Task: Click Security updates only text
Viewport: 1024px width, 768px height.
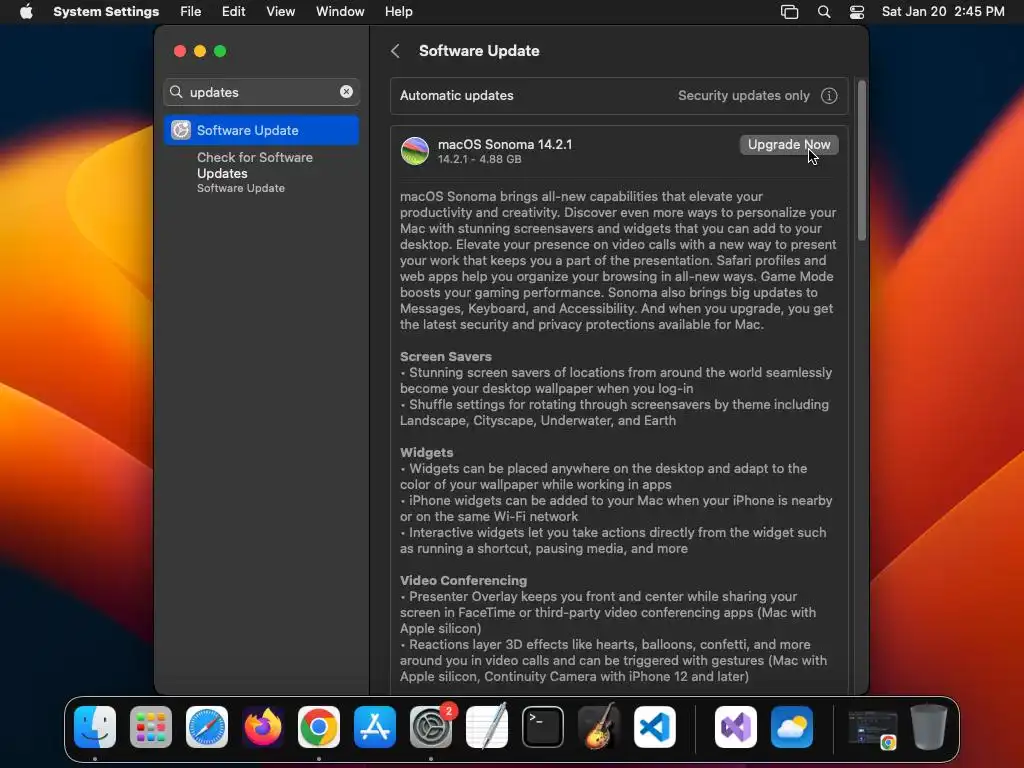Action: 743,95
